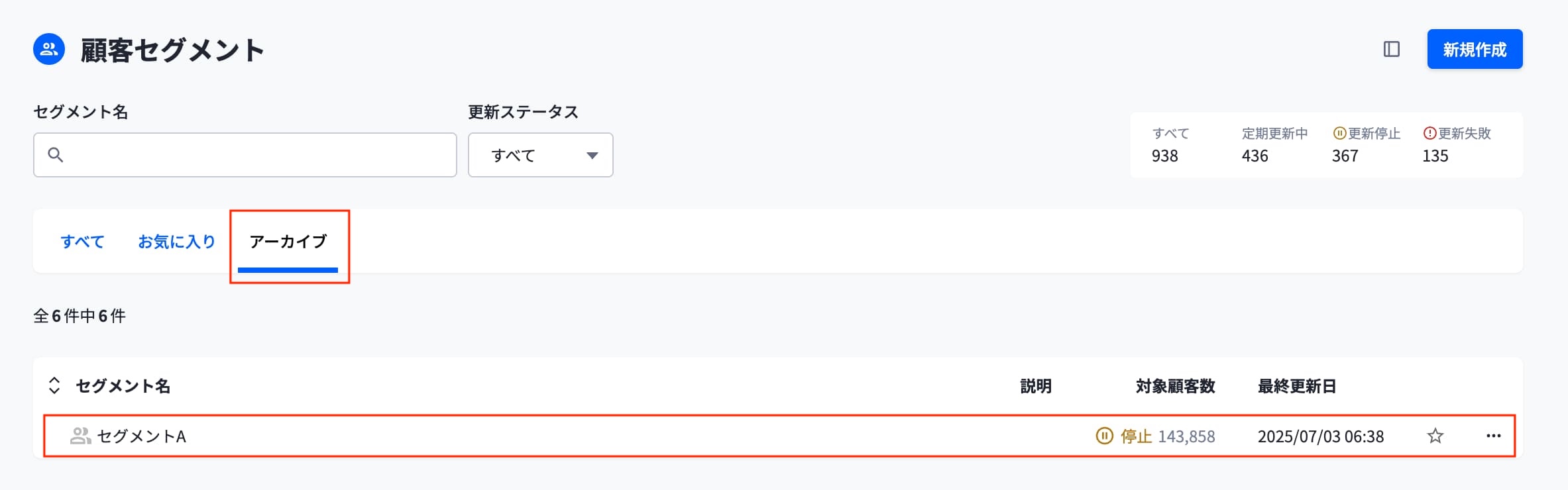Click the paused update status icon in stats

tap(1339, 134)
